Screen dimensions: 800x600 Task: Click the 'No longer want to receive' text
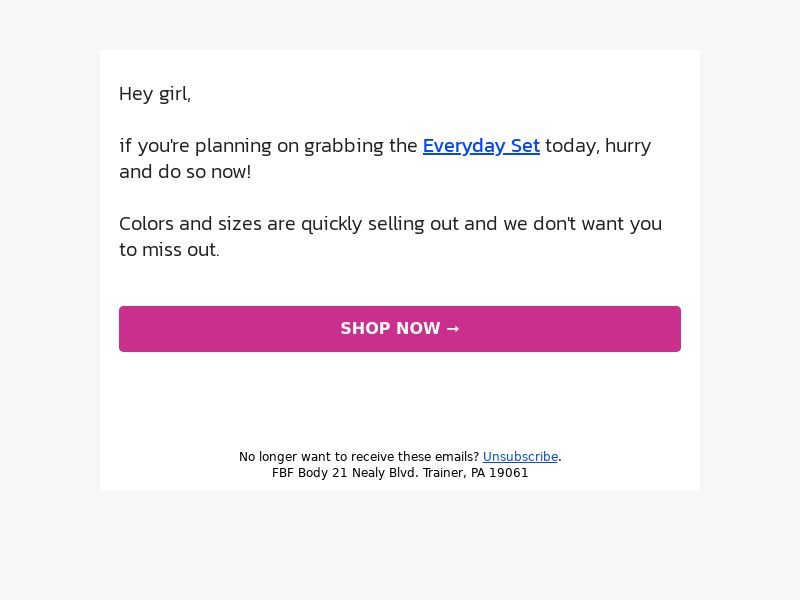[x=316, y=457]
